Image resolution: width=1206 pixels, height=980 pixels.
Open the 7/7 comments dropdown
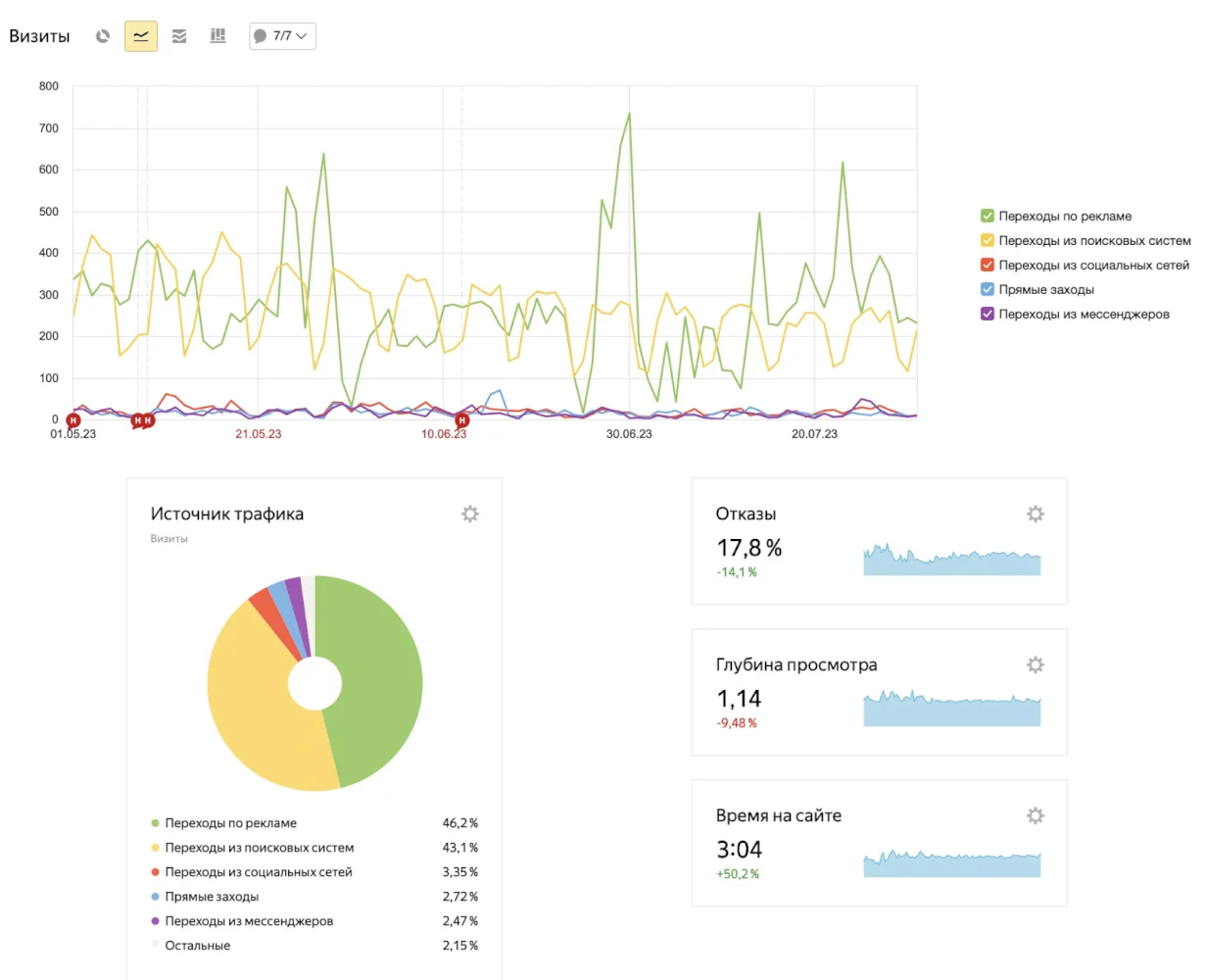pyautogui.click(x=282, y=36)
